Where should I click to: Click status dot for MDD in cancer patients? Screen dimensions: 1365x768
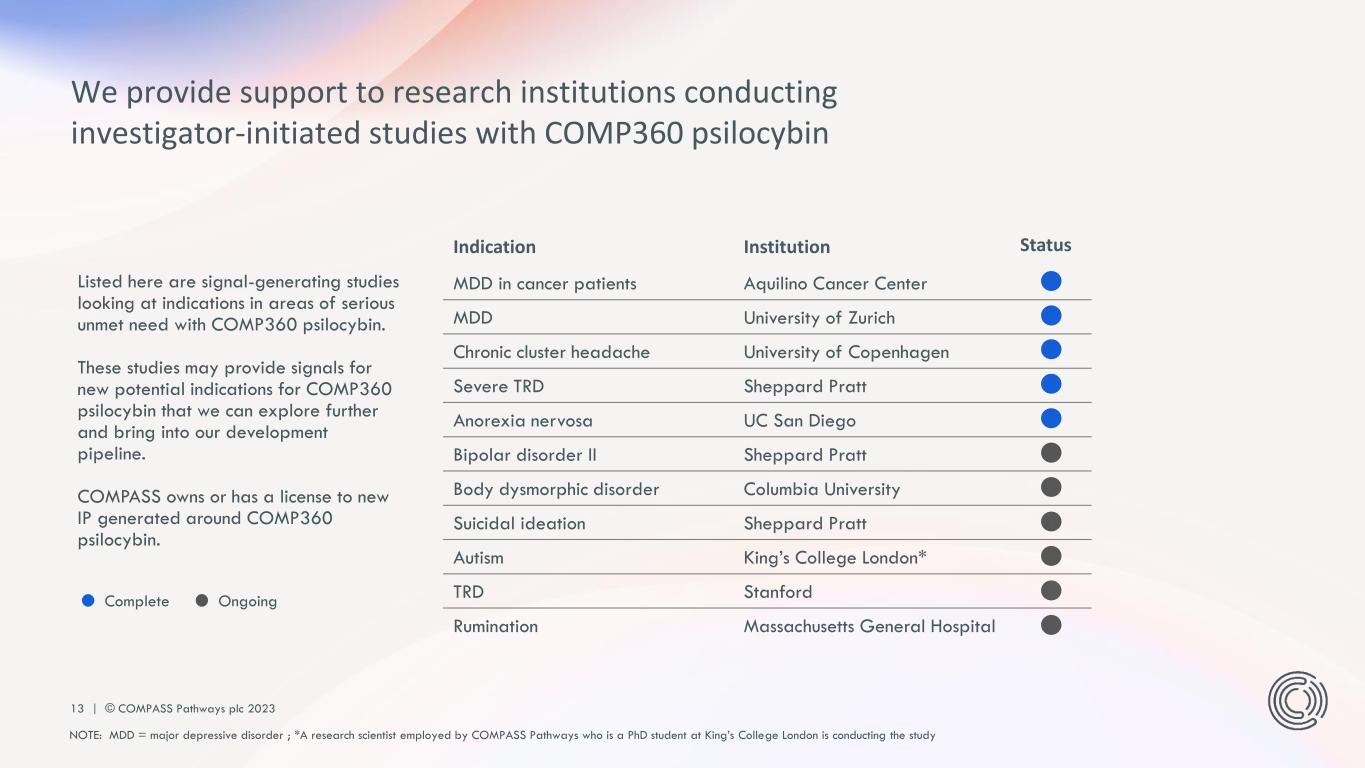pos(1051,282)
